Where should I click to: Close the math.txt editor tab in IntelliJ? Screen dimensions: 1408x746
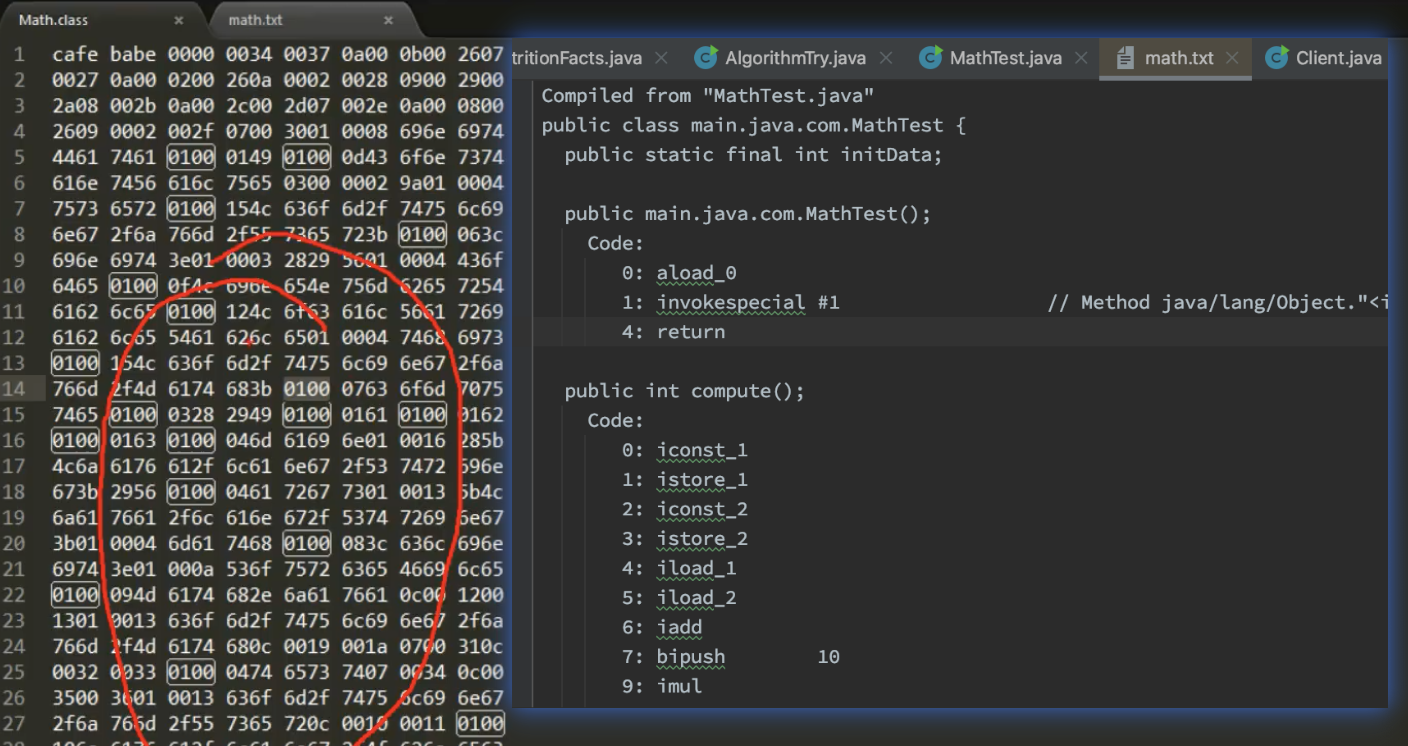1232,58
